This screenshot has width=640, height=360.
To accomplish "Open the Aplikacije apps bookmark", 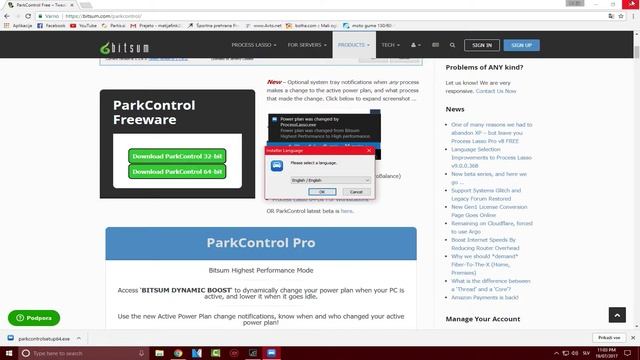I will click(18, 25).
